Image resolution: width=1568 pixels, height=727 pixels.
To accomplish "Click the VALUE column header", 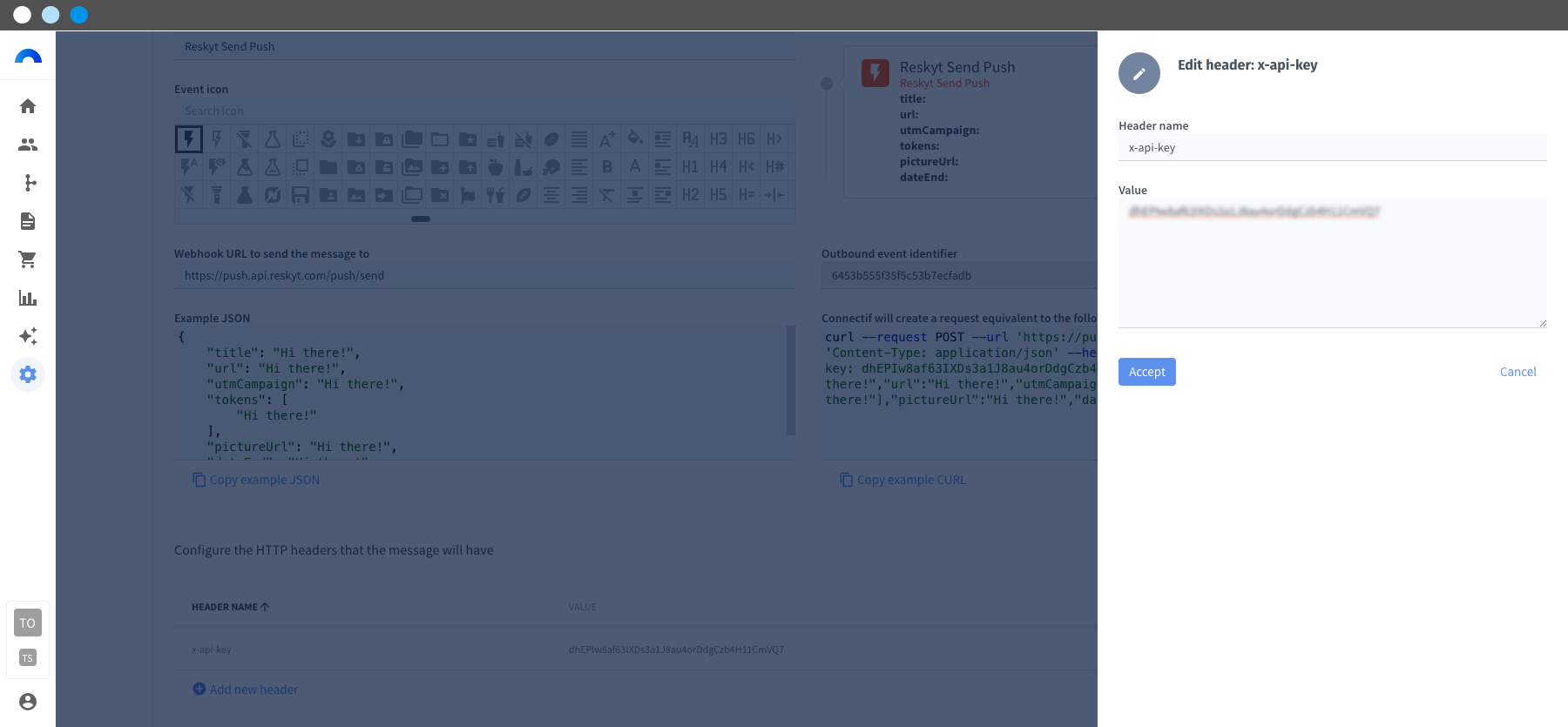I will tap(583, 607).
